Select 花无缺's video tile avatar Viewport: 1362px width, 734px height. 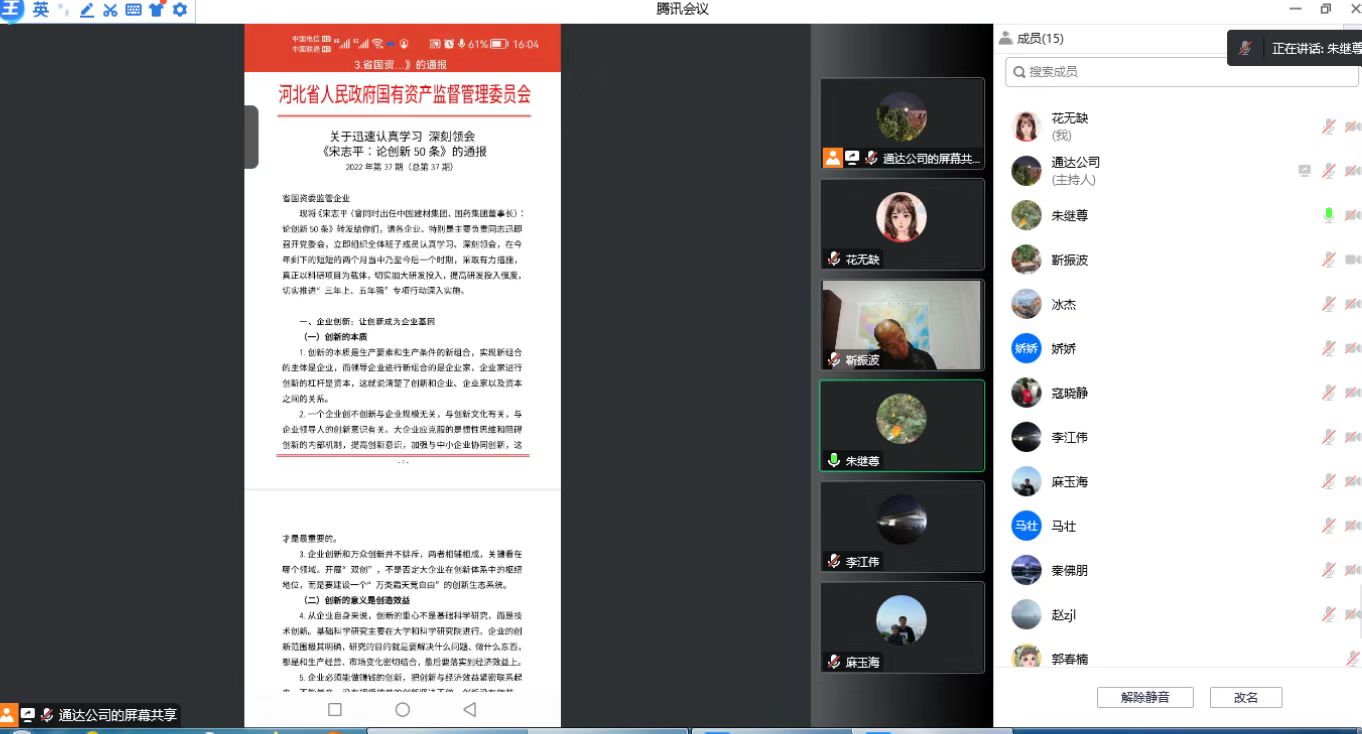(902, 217)
